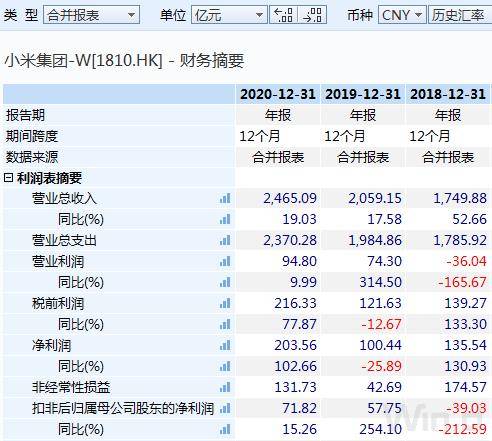Select non-recurring value 131.73
This screenshot has width=492, height=441.
click(295, 387)
